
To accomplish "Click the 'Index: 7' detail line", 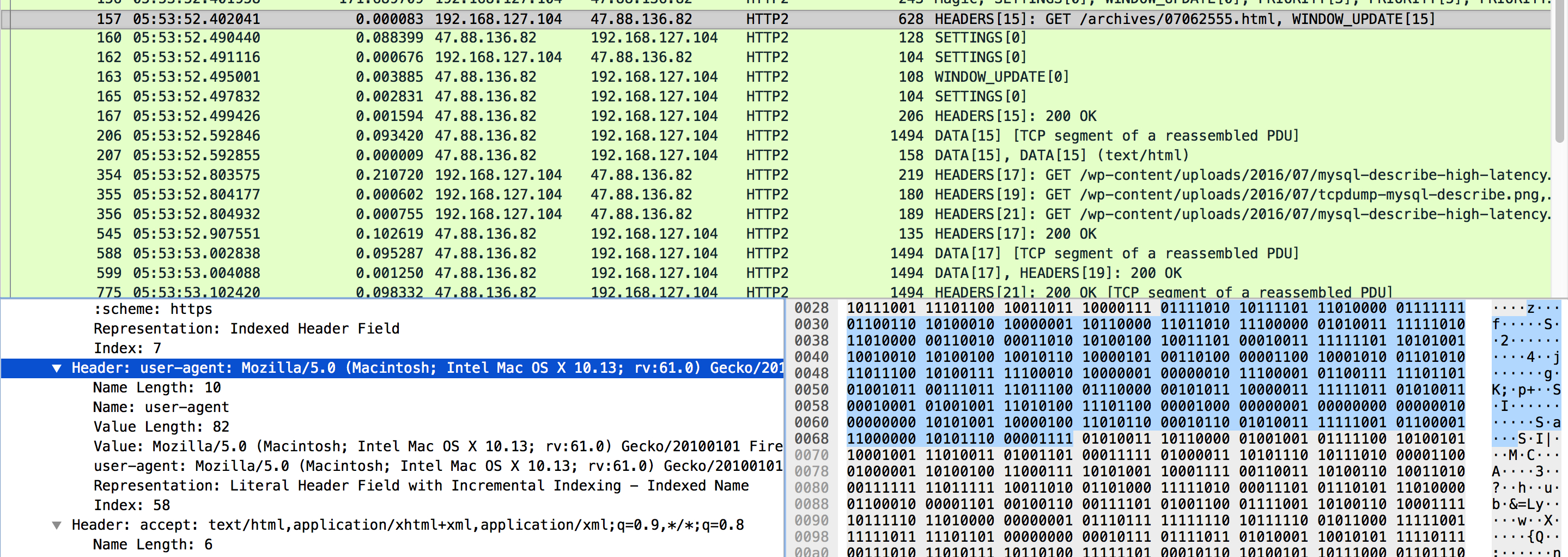I will pos(127,348).
